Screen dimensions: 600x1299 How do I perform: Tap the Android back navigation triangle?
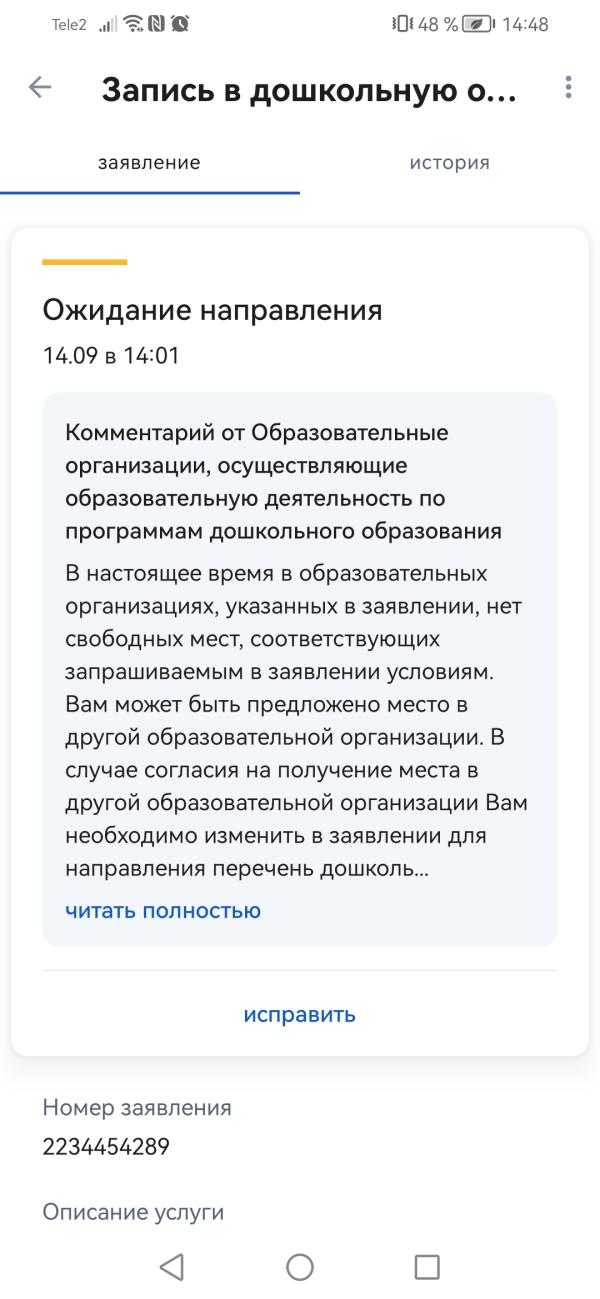(x=171, y=1267)
